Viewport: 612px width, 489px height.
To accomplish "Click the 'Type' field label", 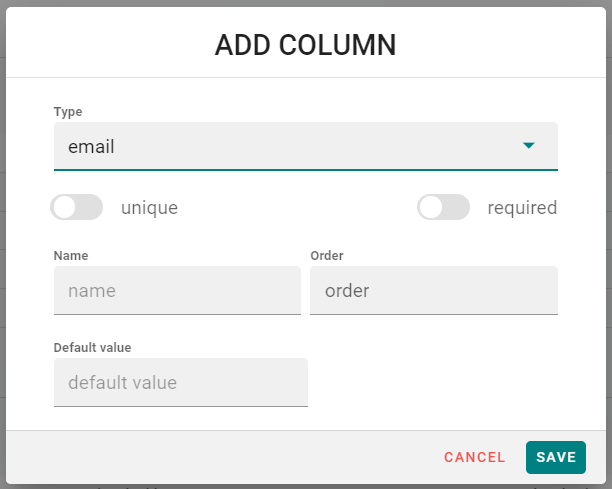I will click(68, 111).
